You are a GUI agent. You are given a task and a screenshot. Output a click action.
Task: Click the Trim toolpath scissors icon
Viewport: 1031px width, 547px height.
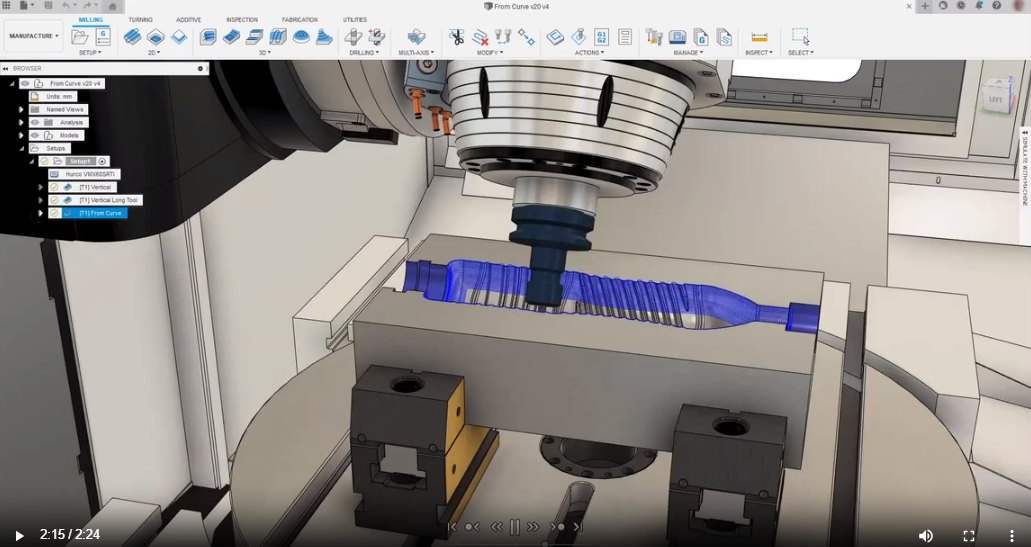[x=456, y=37]
